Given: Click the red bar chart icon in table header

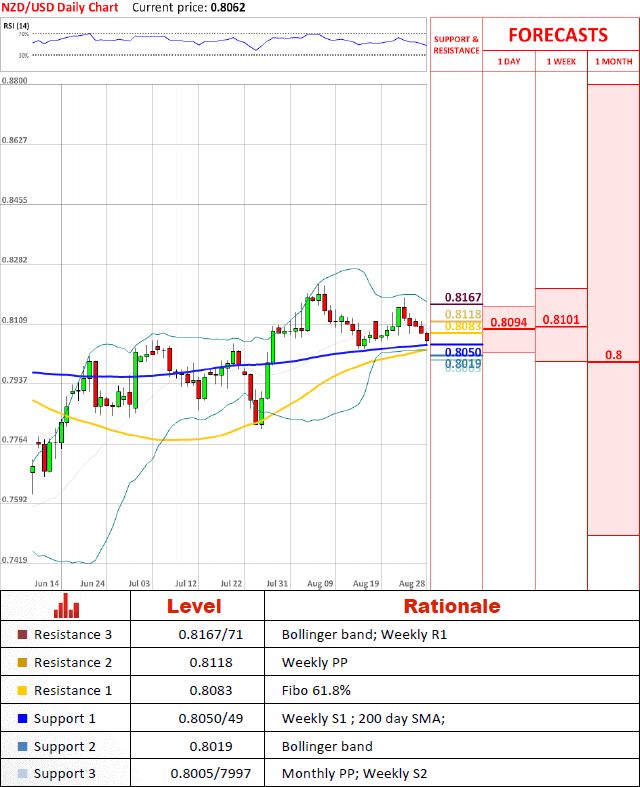Looking at the screenshot, I should (67, 605).
